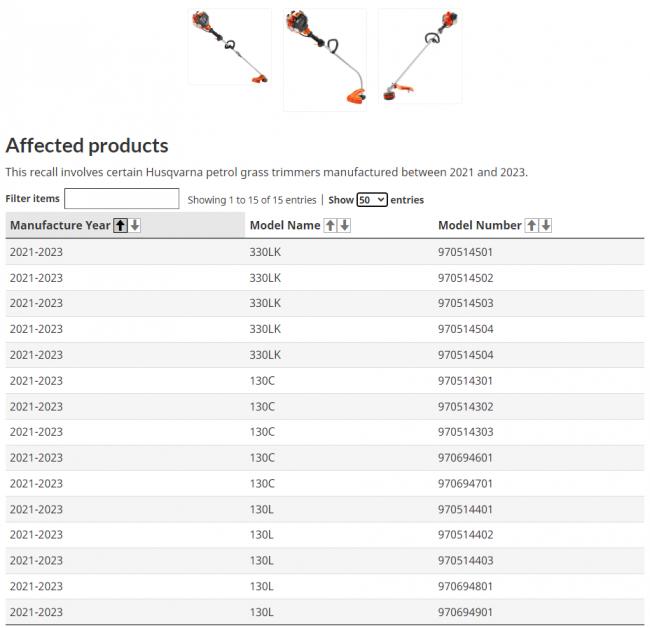Select model number 970514402
This screenshot has width=650, height=628.
pyautogui.click(x=466, y=535)
